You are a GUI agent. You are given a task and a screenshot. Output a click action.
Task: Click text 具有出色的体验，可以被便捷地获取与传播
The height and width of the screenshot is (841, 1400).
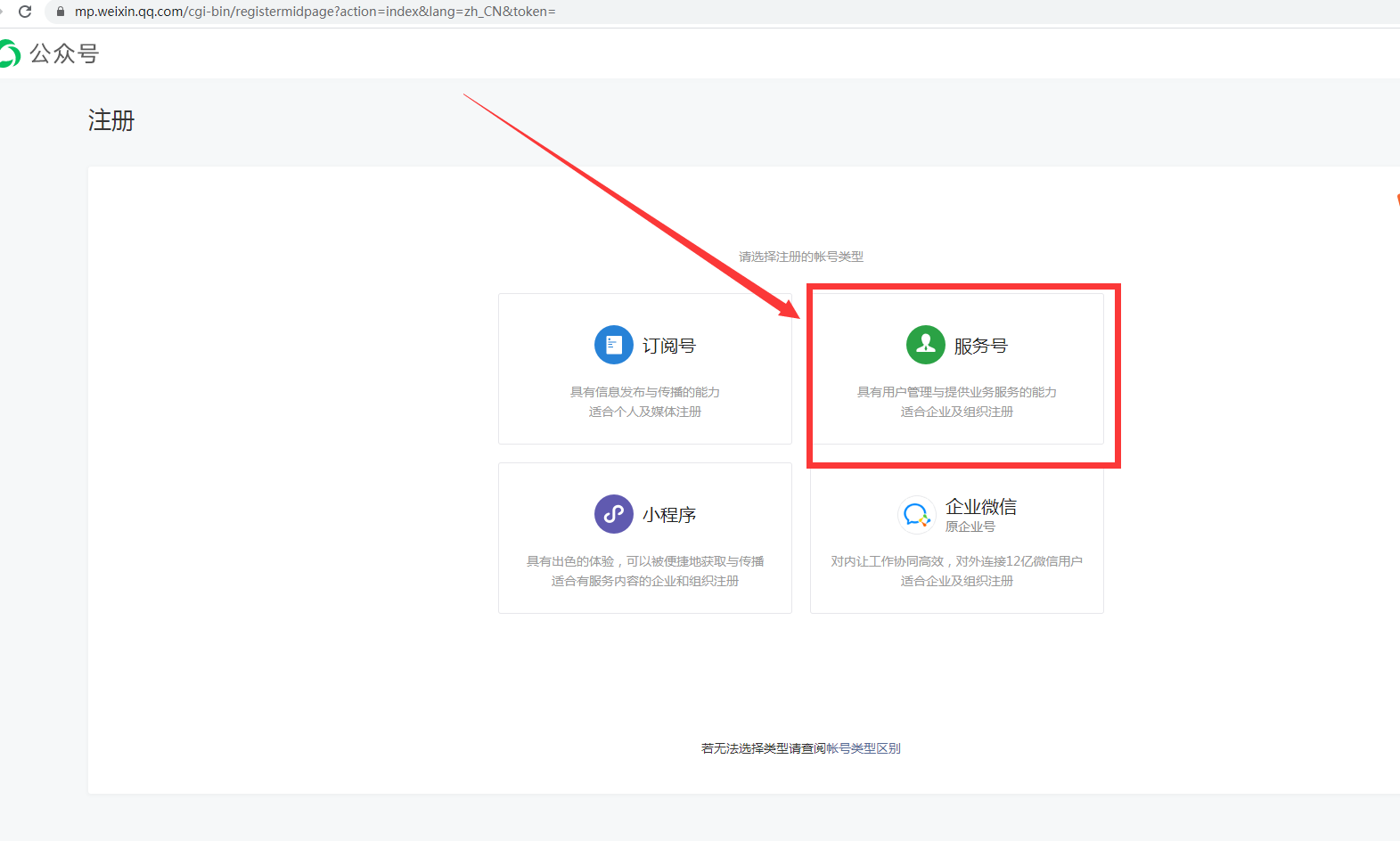(x=645, y=561)
